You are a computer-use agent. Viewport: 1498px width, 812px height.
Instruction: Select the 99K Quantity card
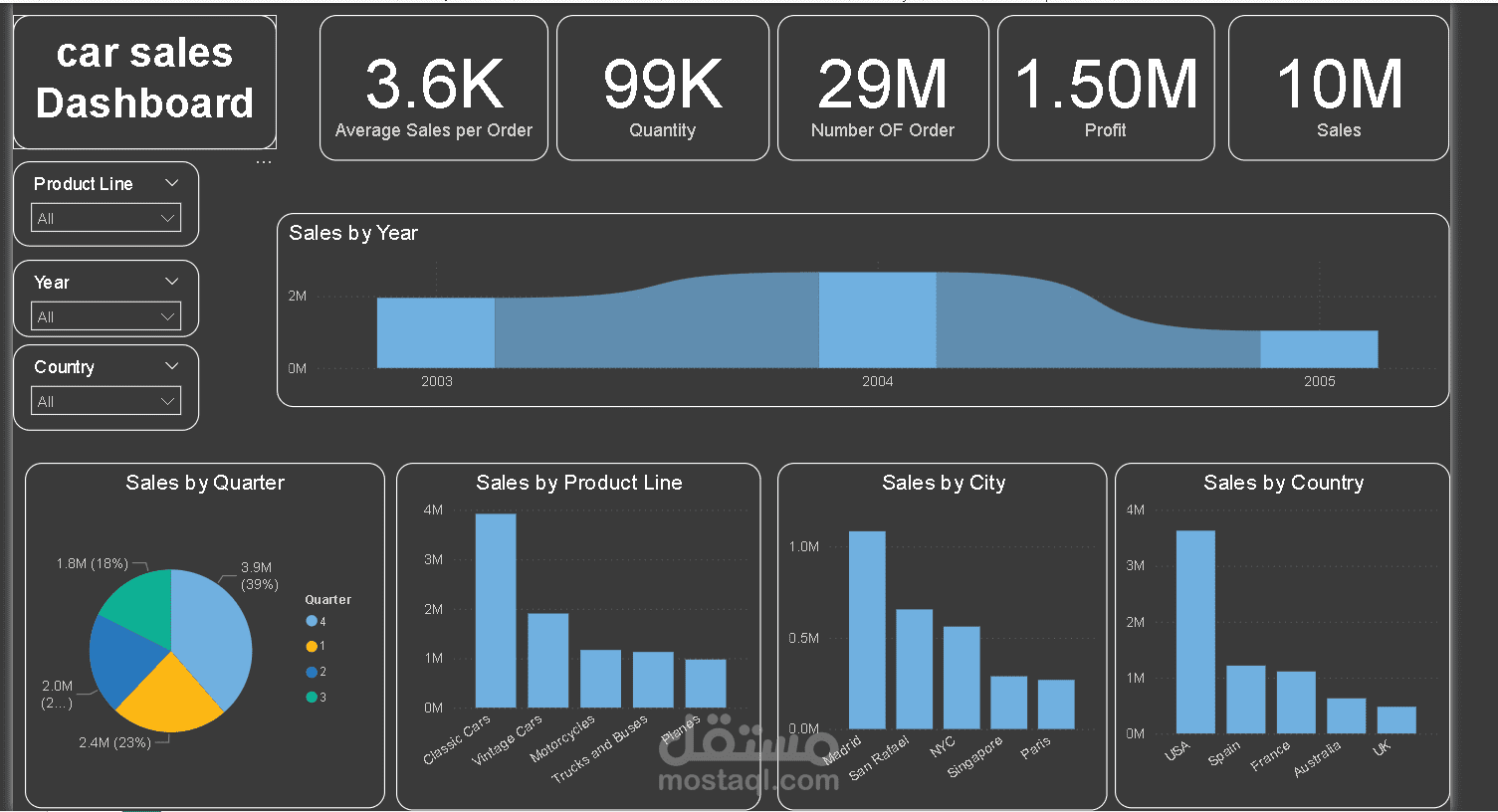[663, 88]
